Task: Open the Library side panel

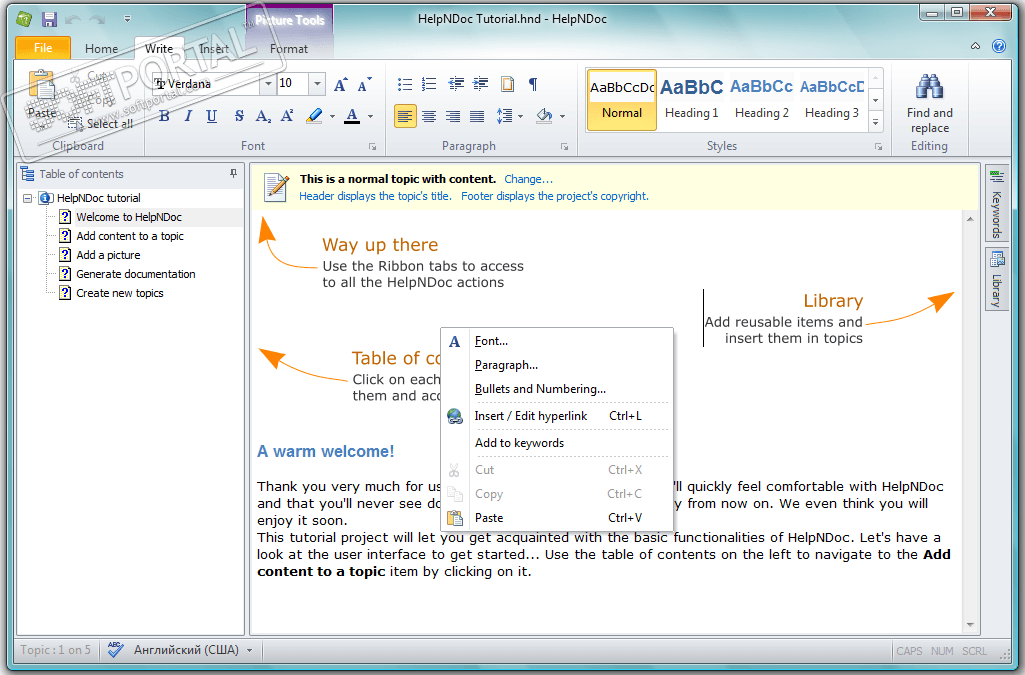Action: 996,280
